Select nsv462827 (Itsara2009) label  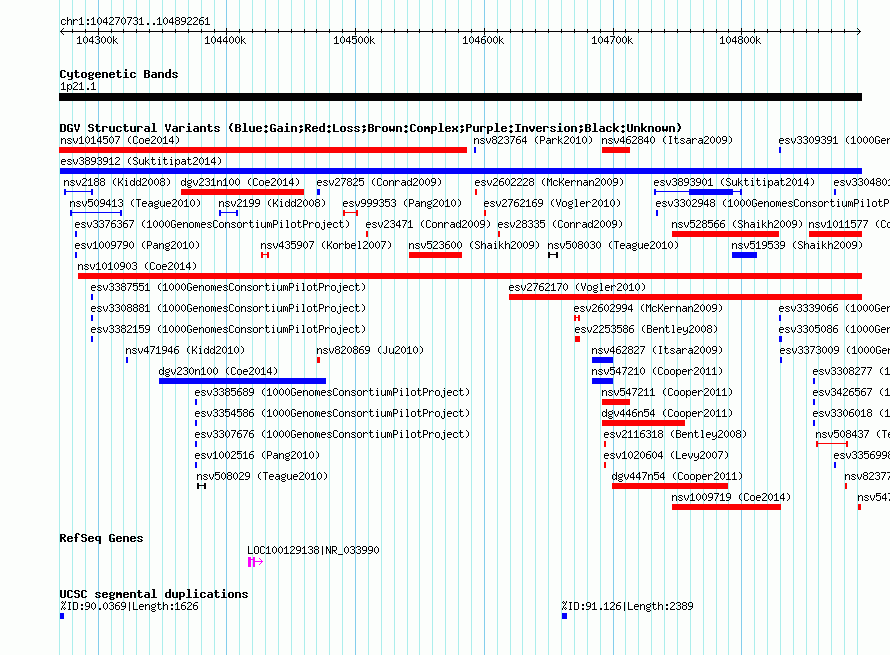657,350
